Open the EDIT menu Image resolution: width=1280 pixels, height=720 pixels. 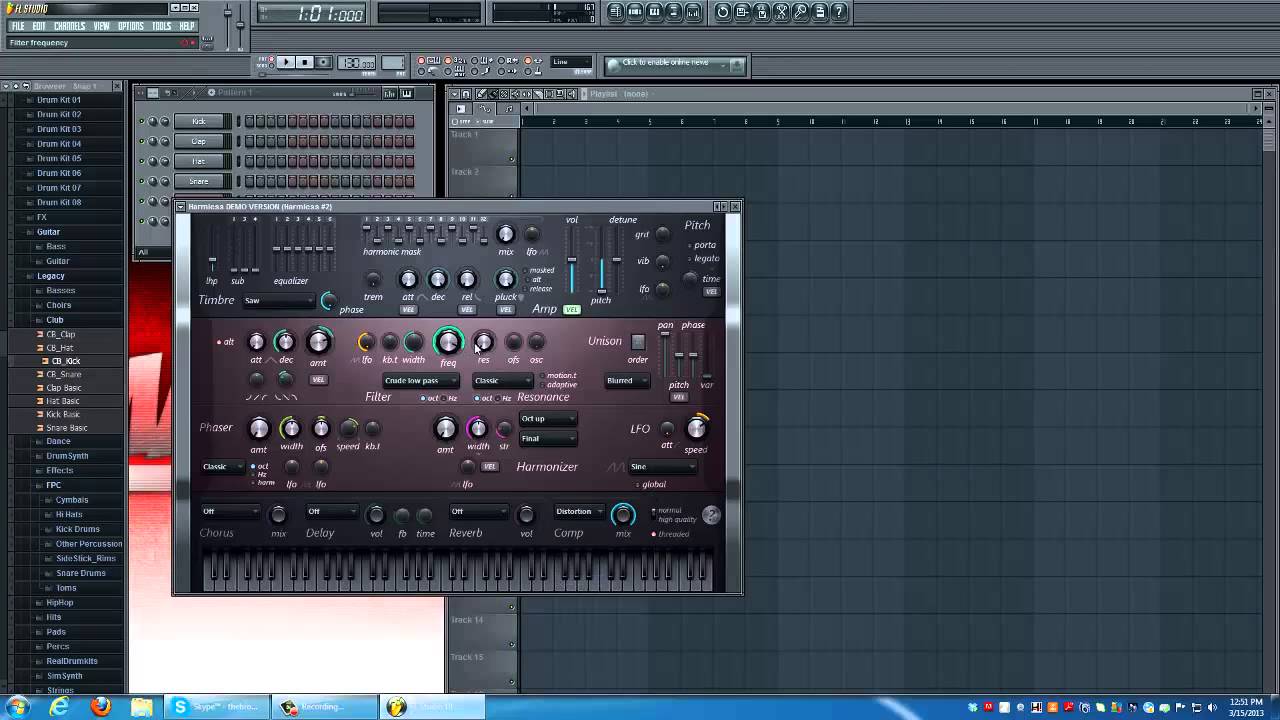click(x=39, y=26)
